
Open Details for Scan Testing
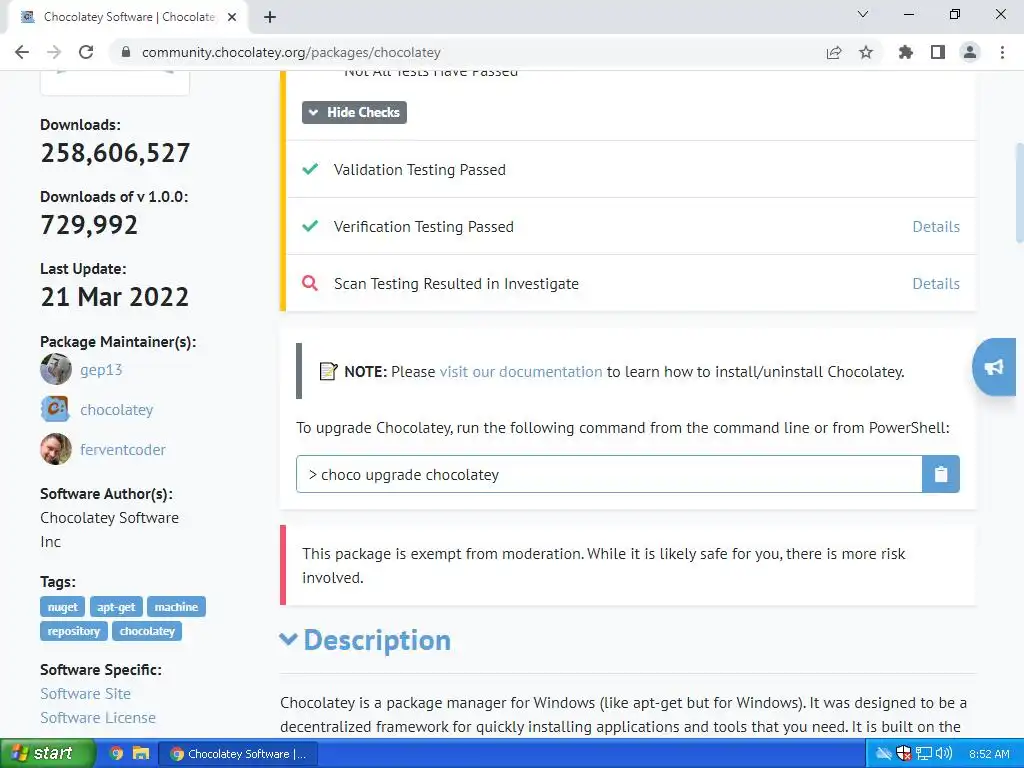click(x=936, y=283)
